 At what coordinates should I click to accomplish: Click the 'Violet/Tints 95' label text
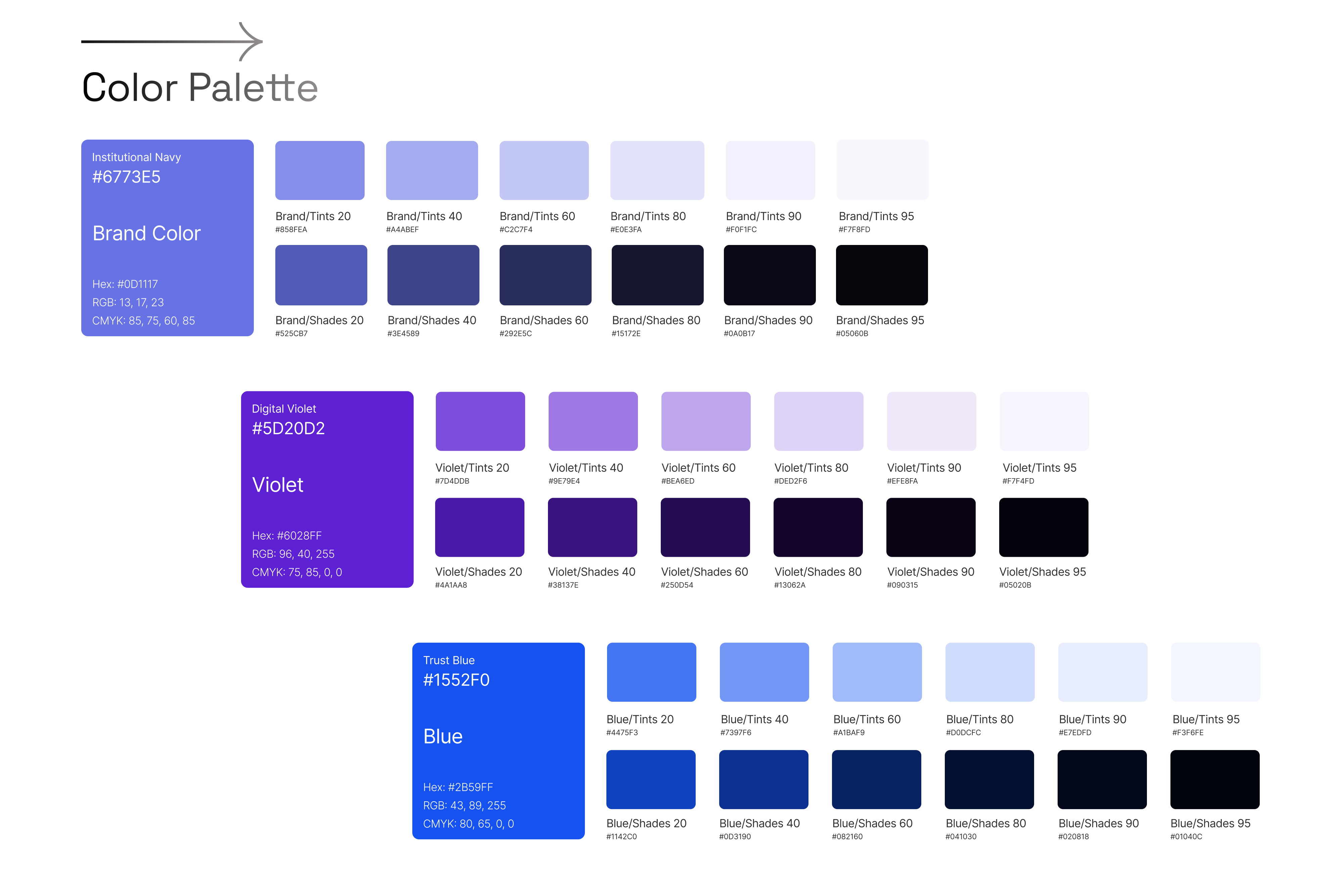tap(1039, 468)
